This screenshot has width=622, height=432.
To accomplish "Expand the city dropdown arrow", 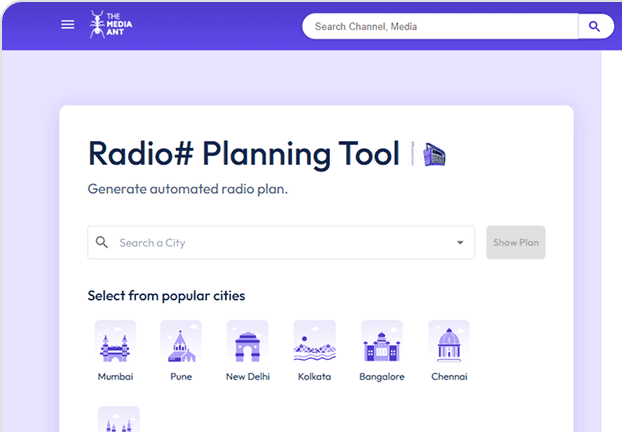I will click(460, 242).
